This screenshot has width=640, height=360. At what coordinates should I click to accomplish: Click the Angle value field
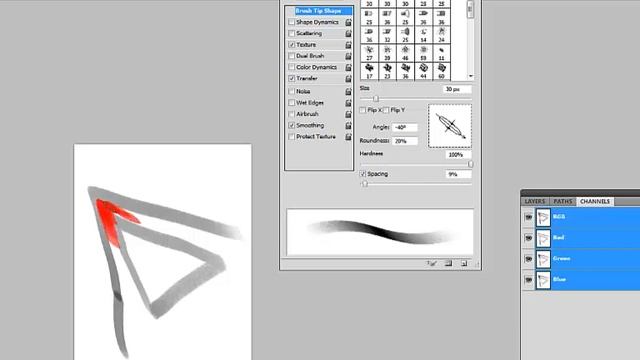(404, 127)
